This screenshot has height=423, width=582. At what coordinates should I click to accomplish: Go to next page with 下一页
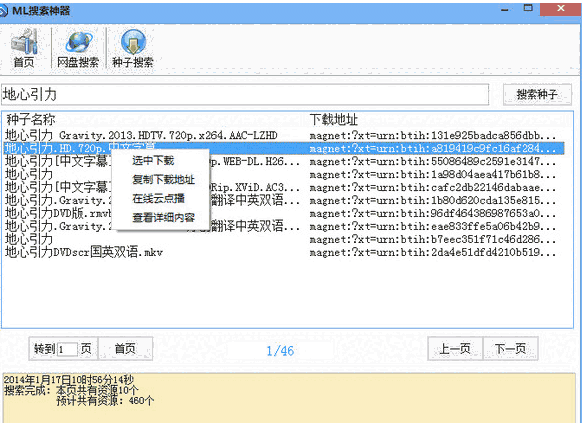point(511,348)
